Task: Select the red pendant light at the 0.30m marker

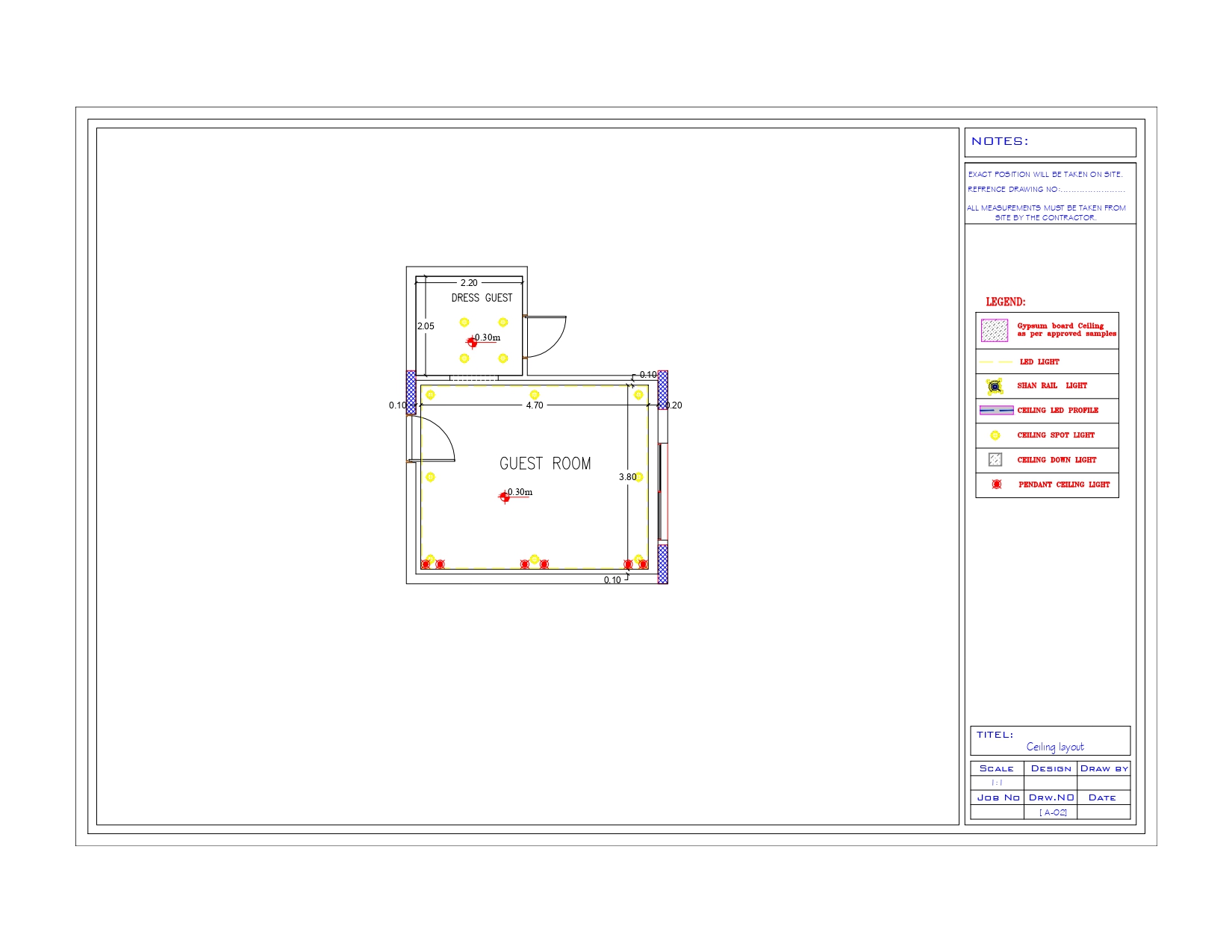Action: (503, 497)
